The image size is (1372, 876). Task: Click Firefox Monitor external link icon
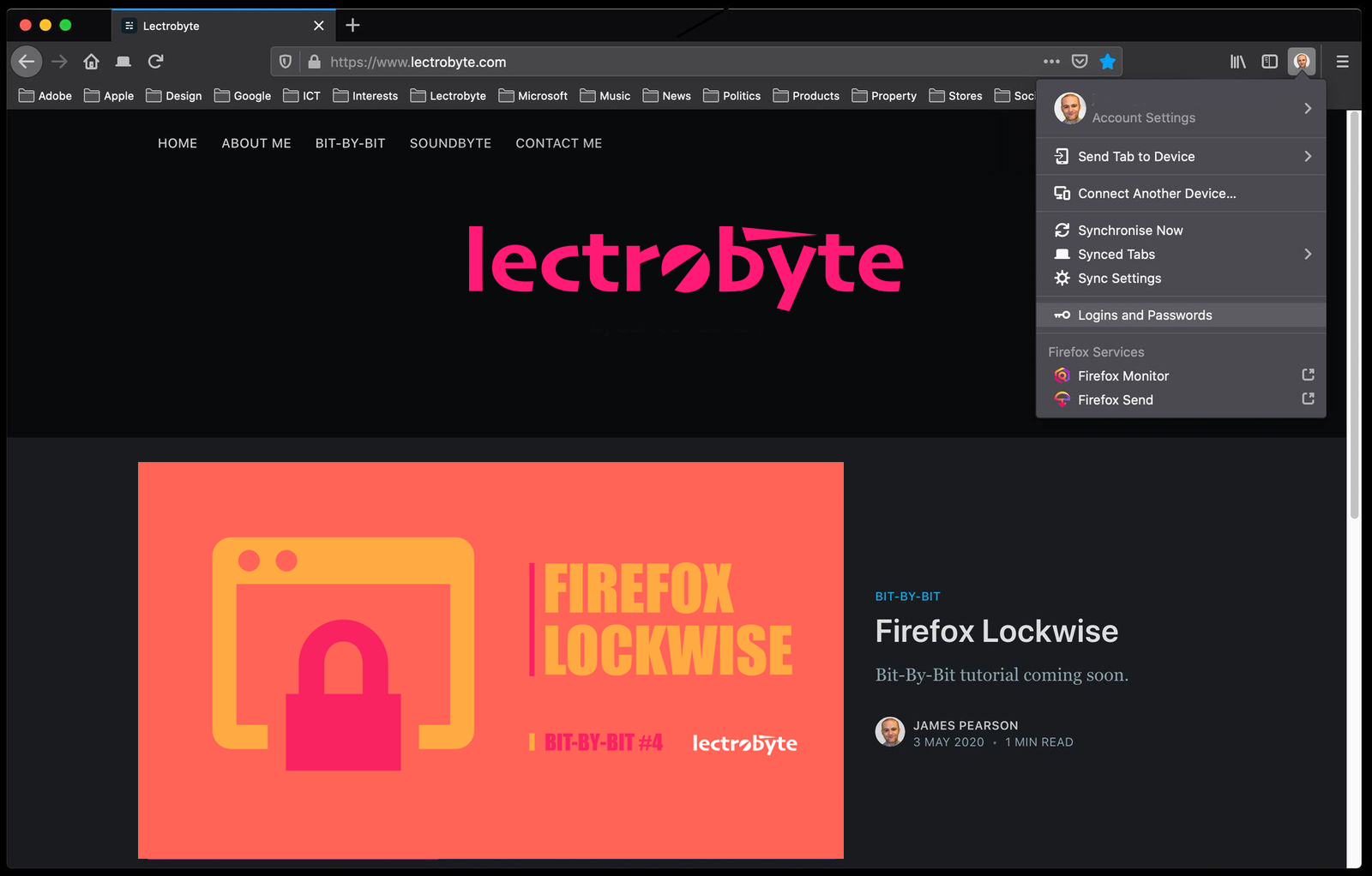(x=1308, y=375)
